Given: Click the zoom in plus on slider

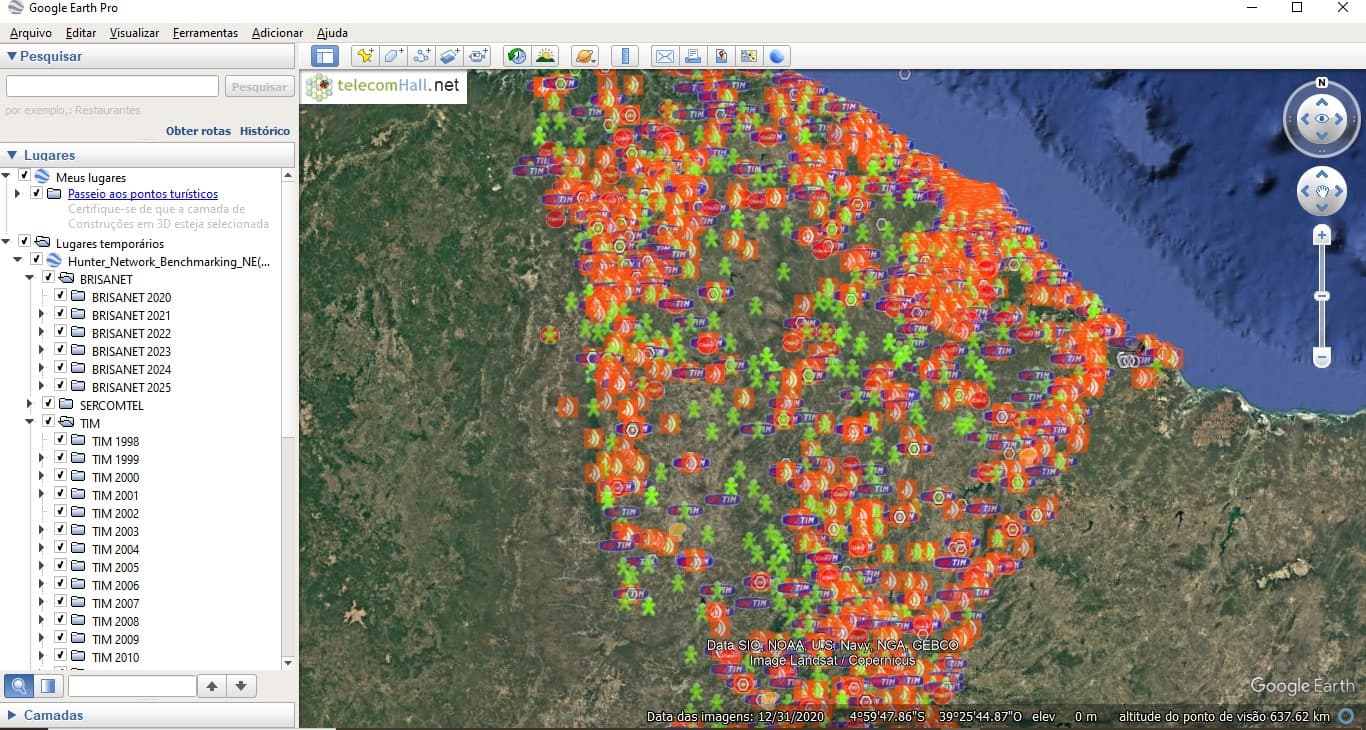Looking at the screenshot, I should 1322,236.
